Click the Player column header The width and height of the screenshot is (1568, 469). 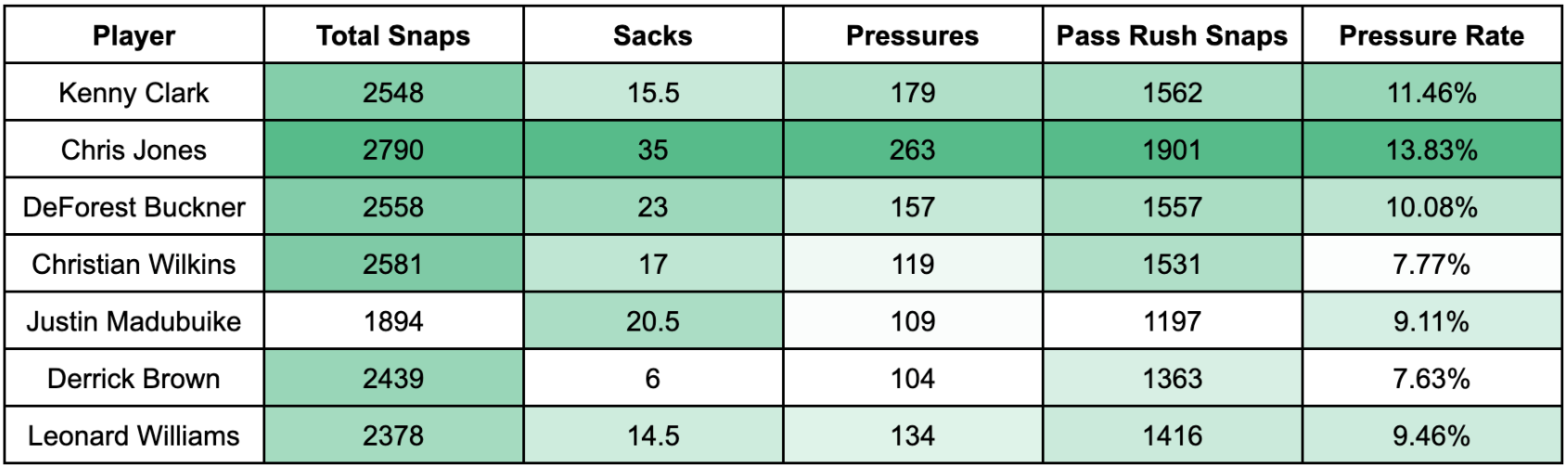134,36
